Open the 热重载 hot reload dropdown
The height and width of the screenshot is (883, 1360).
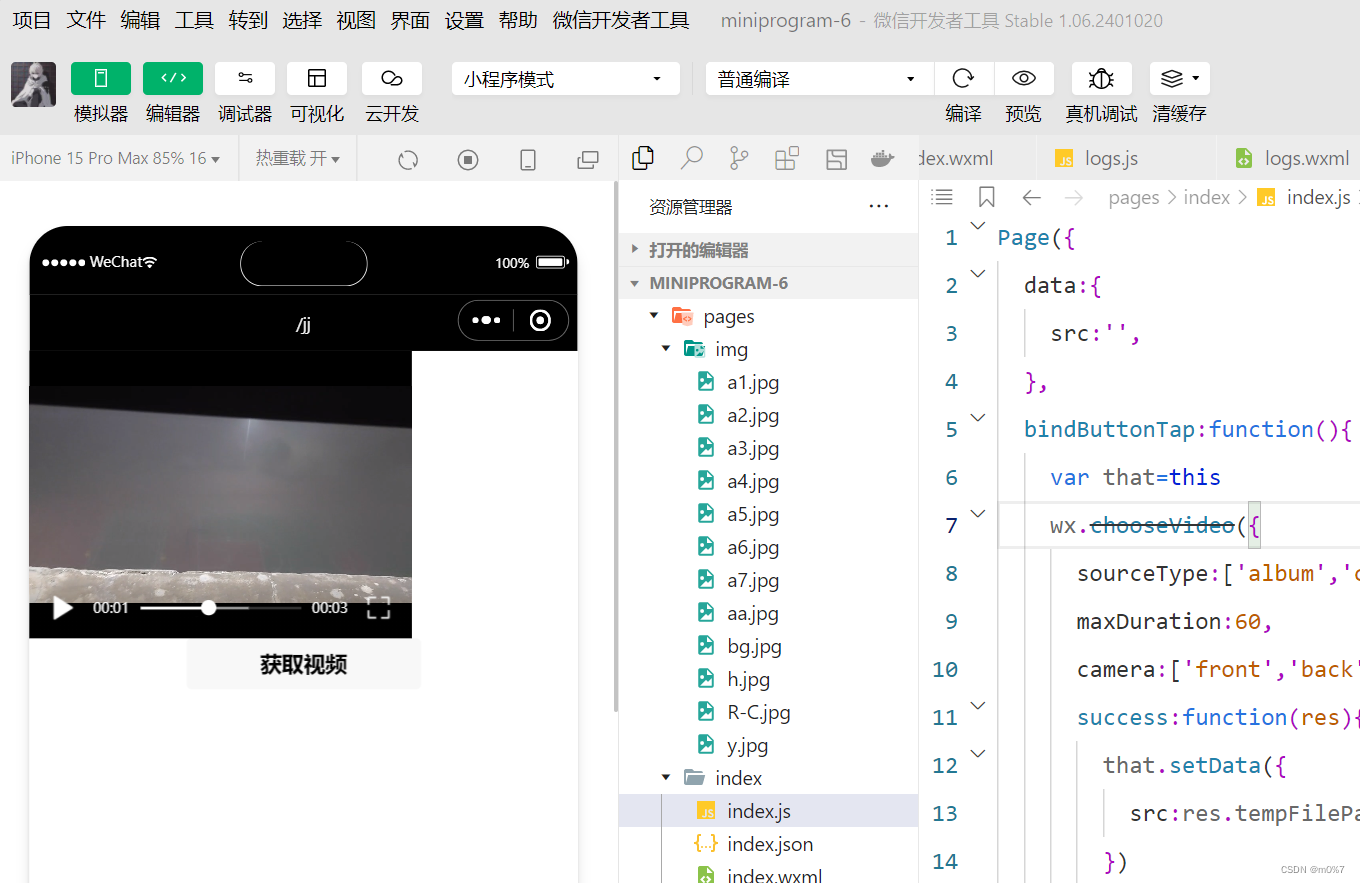297,158
